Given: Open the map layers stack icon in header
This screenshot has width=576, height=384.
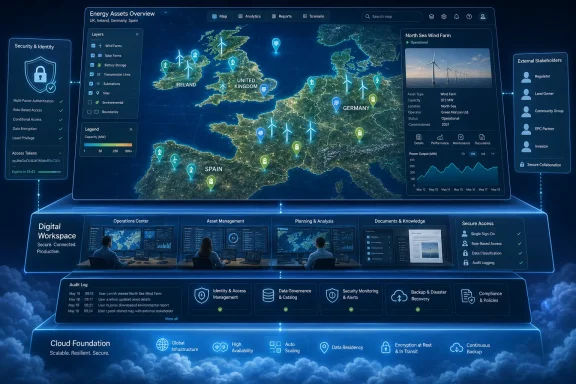Looking at the screenshot, I should point(432,17).
